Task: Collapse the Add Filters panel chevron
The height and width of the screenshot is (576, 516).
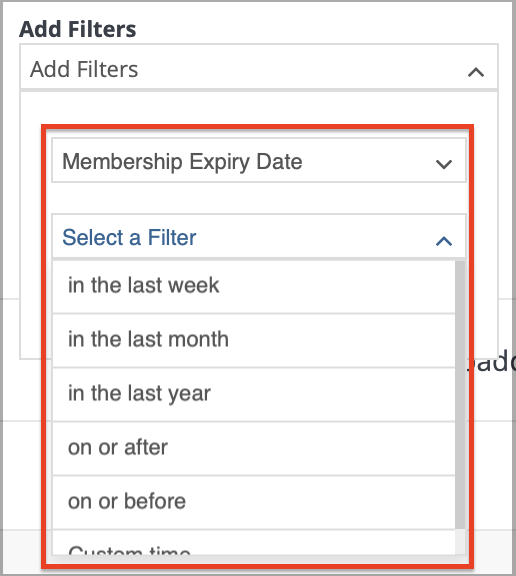Action: tap(476, 72)
